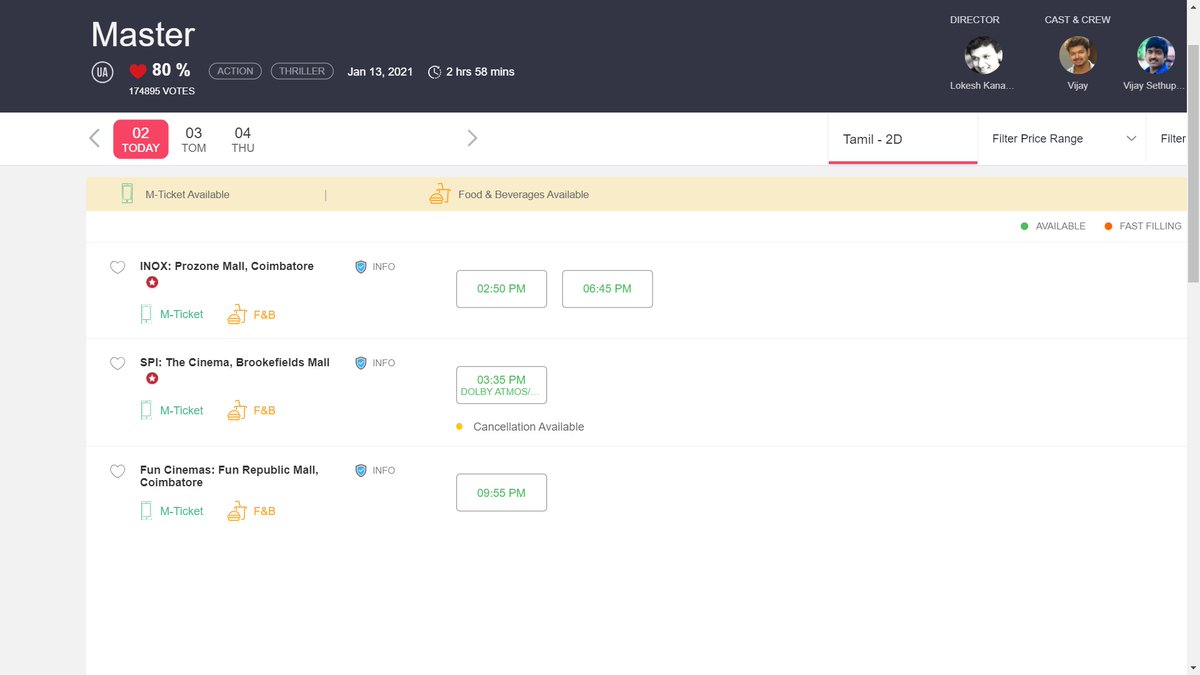This screenshot has width=1200, height=675.
Task: Select date 02 Today
Action: click(141, 139)
